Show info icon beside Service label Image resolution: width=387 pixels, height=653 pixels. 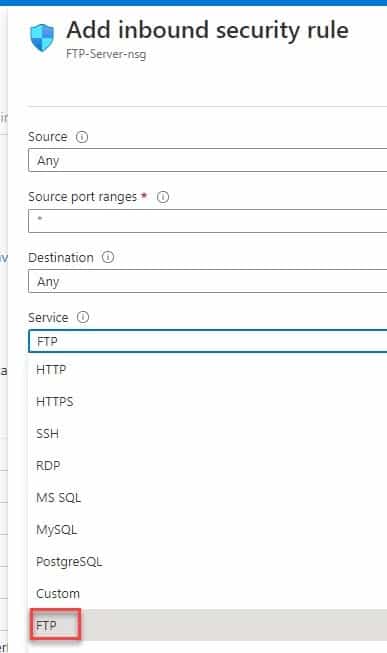click(x=83, y=317)
